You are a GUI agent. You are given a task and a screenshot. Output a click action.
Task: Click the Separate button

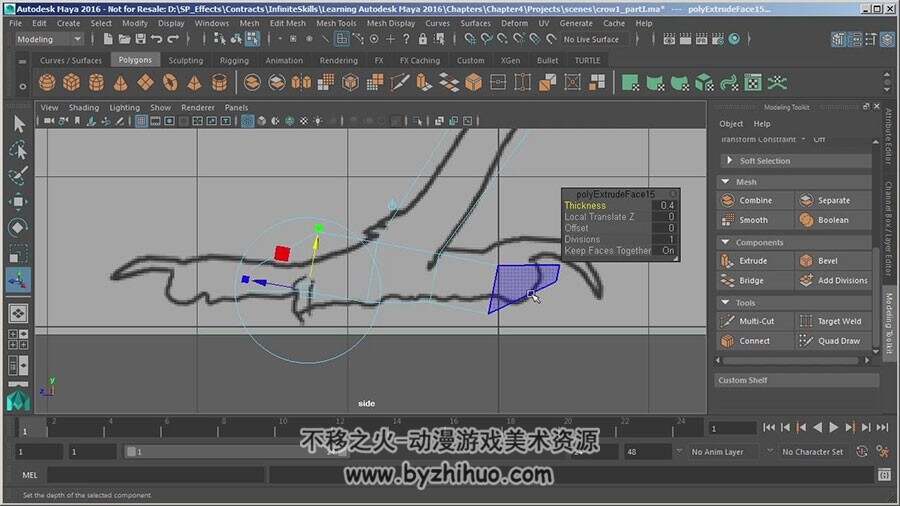pos(833,200)
